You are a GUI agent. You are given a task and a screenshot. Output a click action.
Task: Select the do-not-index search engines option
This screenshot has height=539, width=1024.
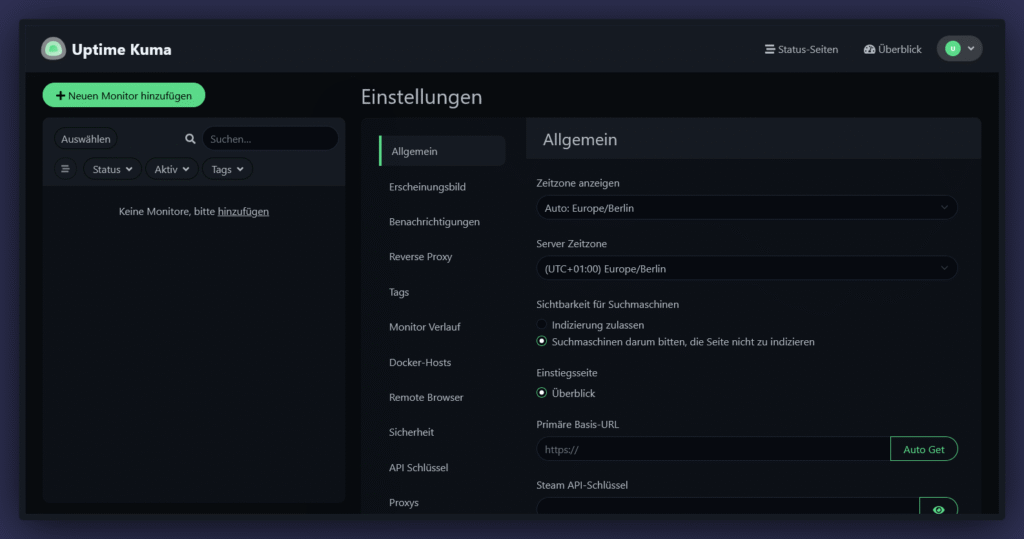[542, 341]
